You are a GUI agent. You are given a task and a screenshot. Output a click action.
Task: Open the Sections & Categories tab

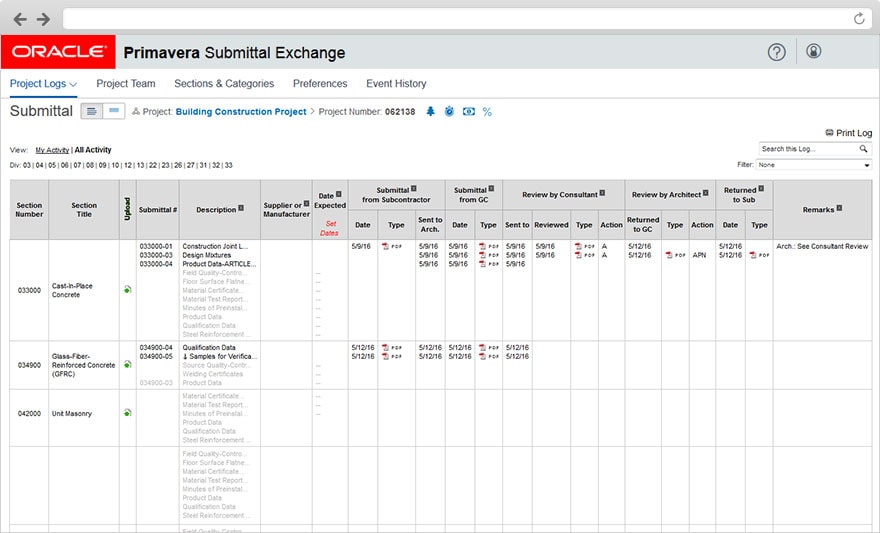[224, 84]
